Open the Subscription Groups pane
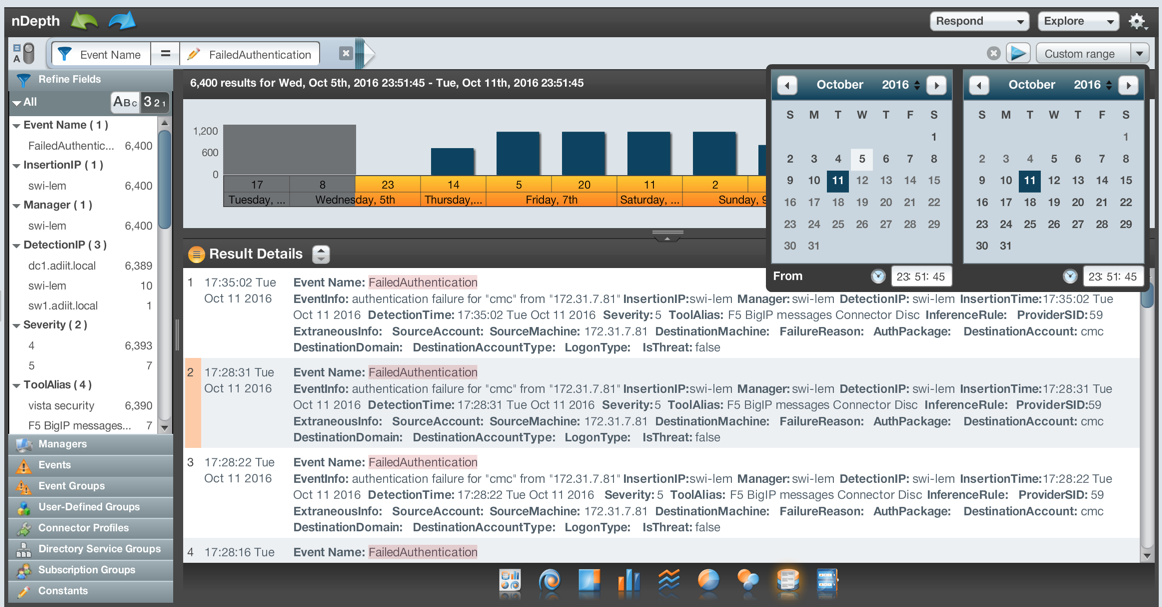This screenshot has height=607, width=1162. click(90, 570)
